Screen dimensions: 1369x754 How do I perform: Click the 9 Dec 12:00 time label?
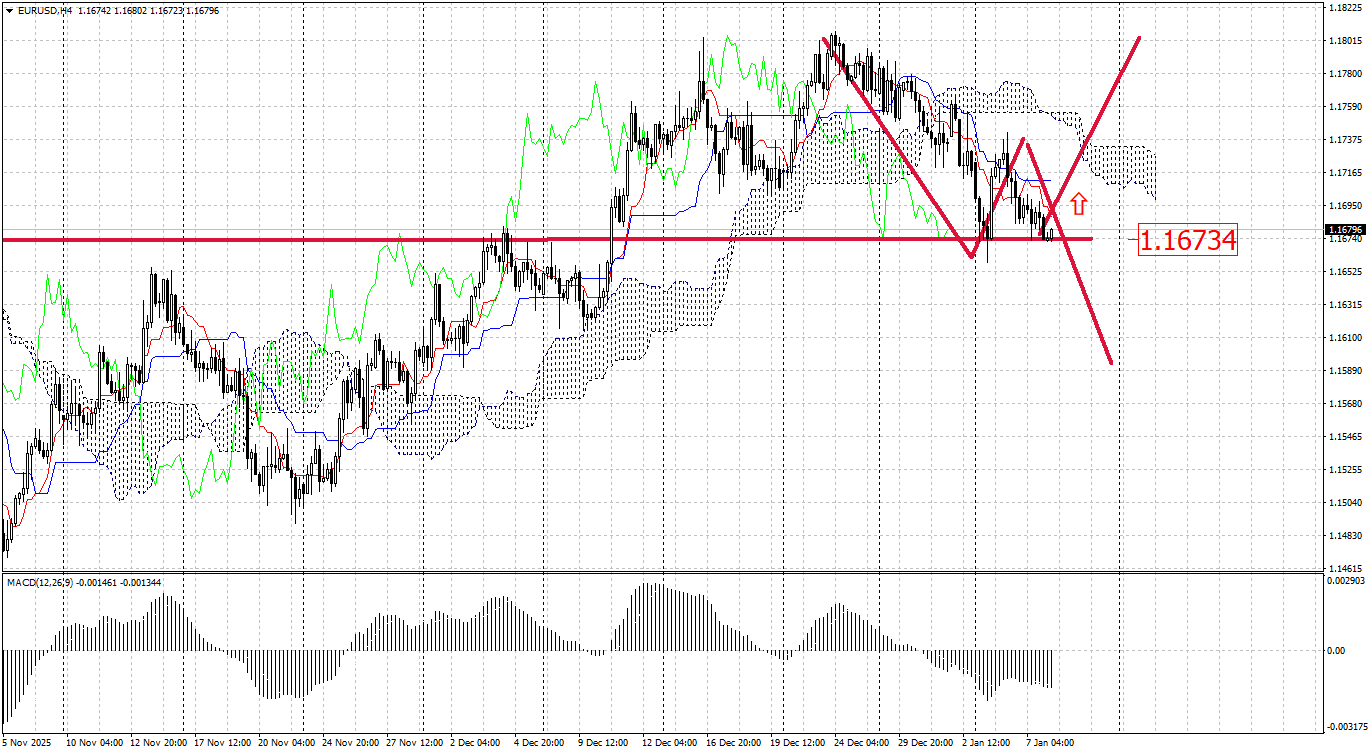(604, 743)
